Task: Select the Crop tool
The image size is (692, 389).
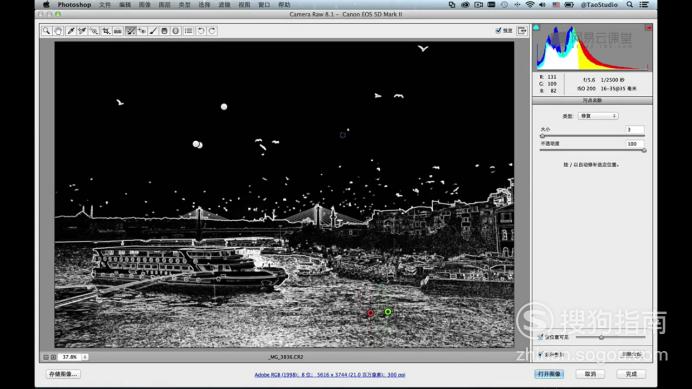Action: click(106, 31)
